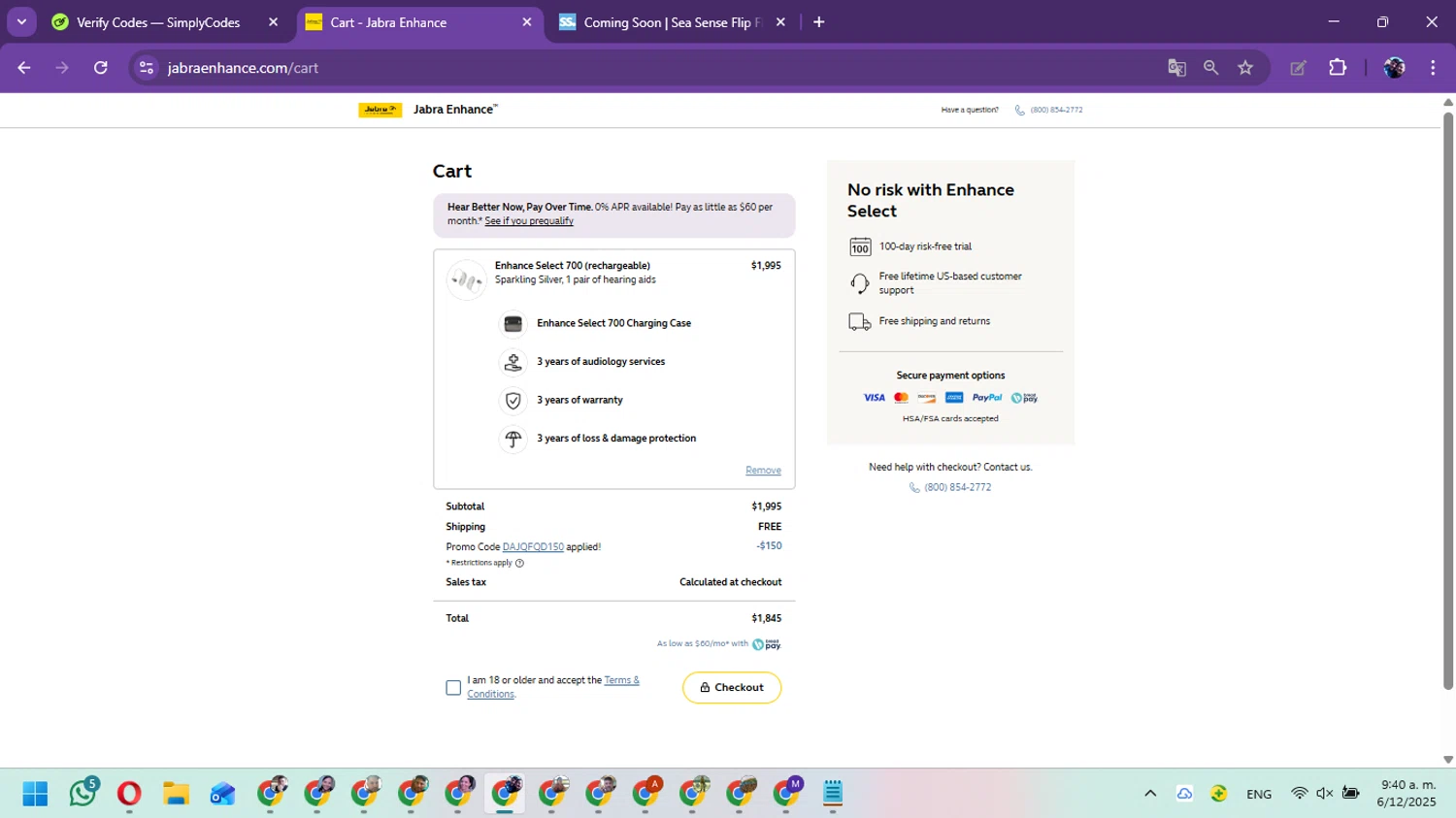Expand the tab search dropdown

pos(21,22)
